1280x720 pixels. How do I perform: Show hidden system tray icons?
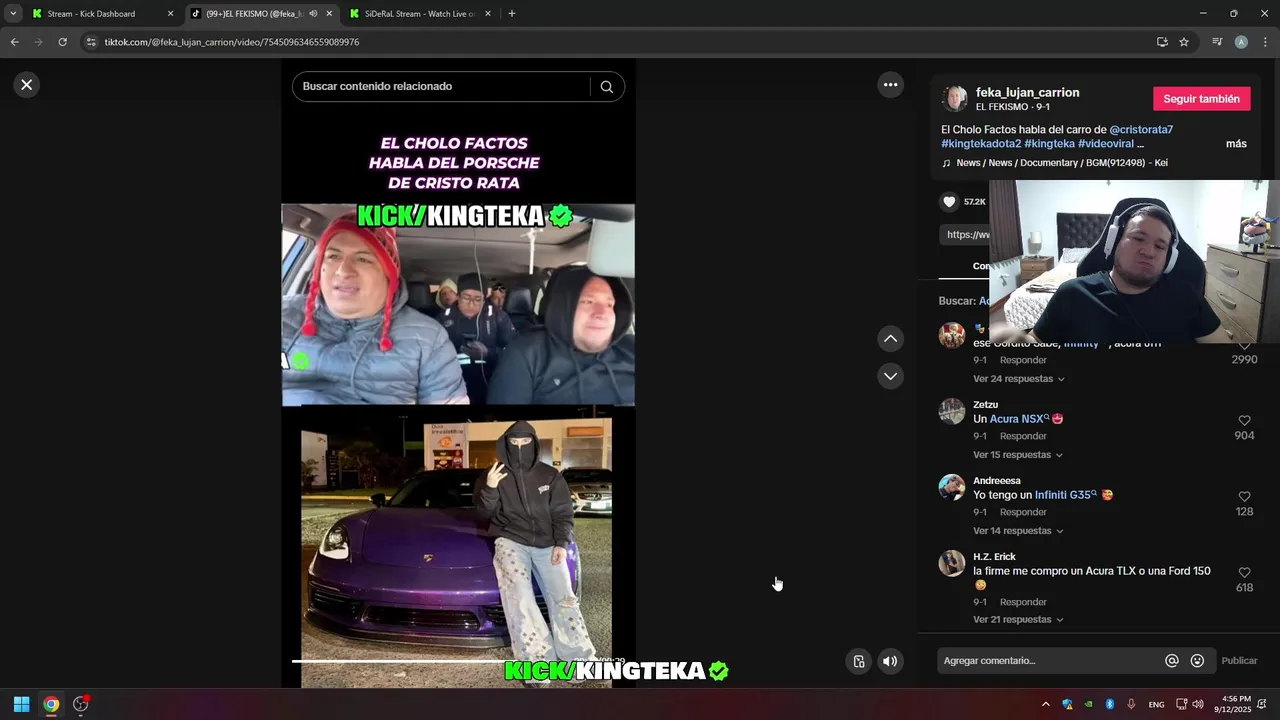1046,704
